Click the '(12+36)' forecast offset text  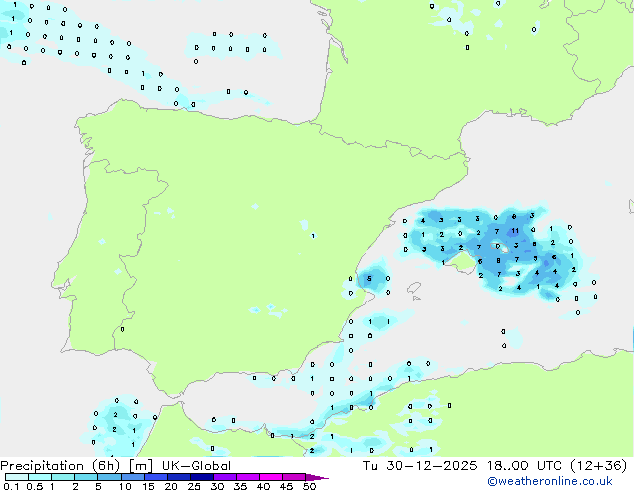pos(599,466)
